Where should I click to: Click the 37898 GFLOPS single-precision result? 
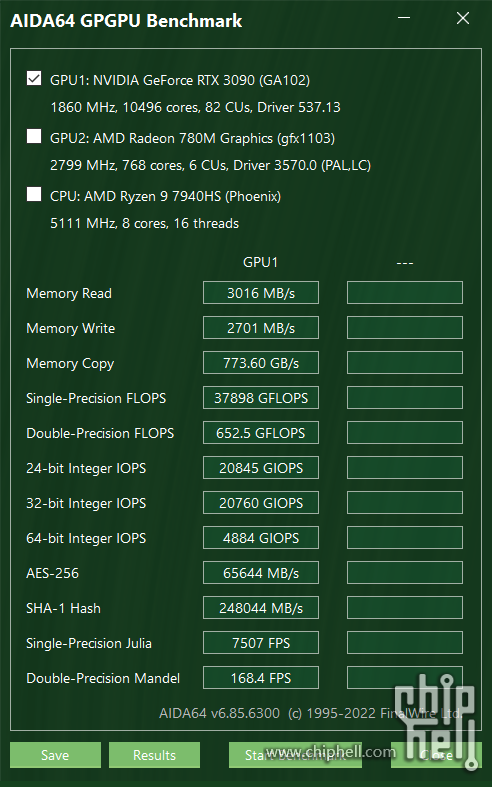pos(261,398)
